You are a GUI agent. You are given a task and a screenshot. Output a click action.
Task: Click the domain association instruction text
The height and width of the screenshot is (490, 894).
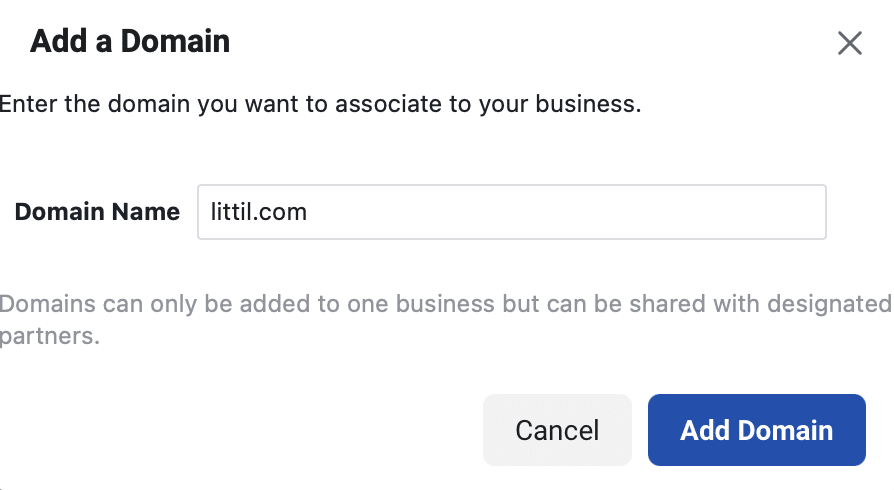(320, 104)
